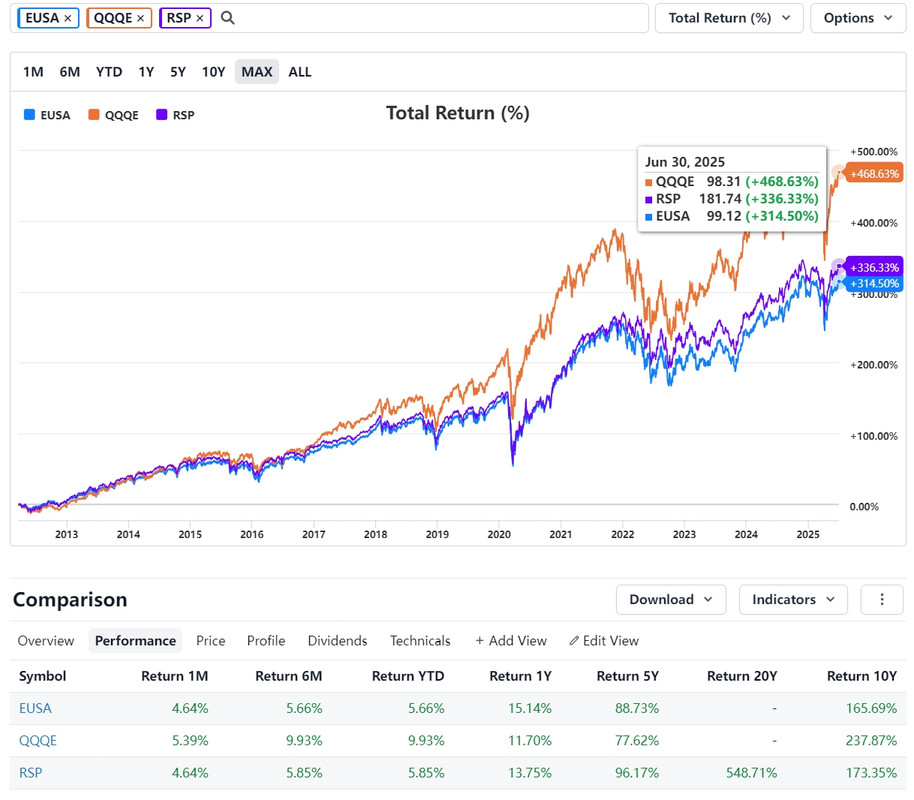Sort by Return 1M column header

[x=174, y=676]
